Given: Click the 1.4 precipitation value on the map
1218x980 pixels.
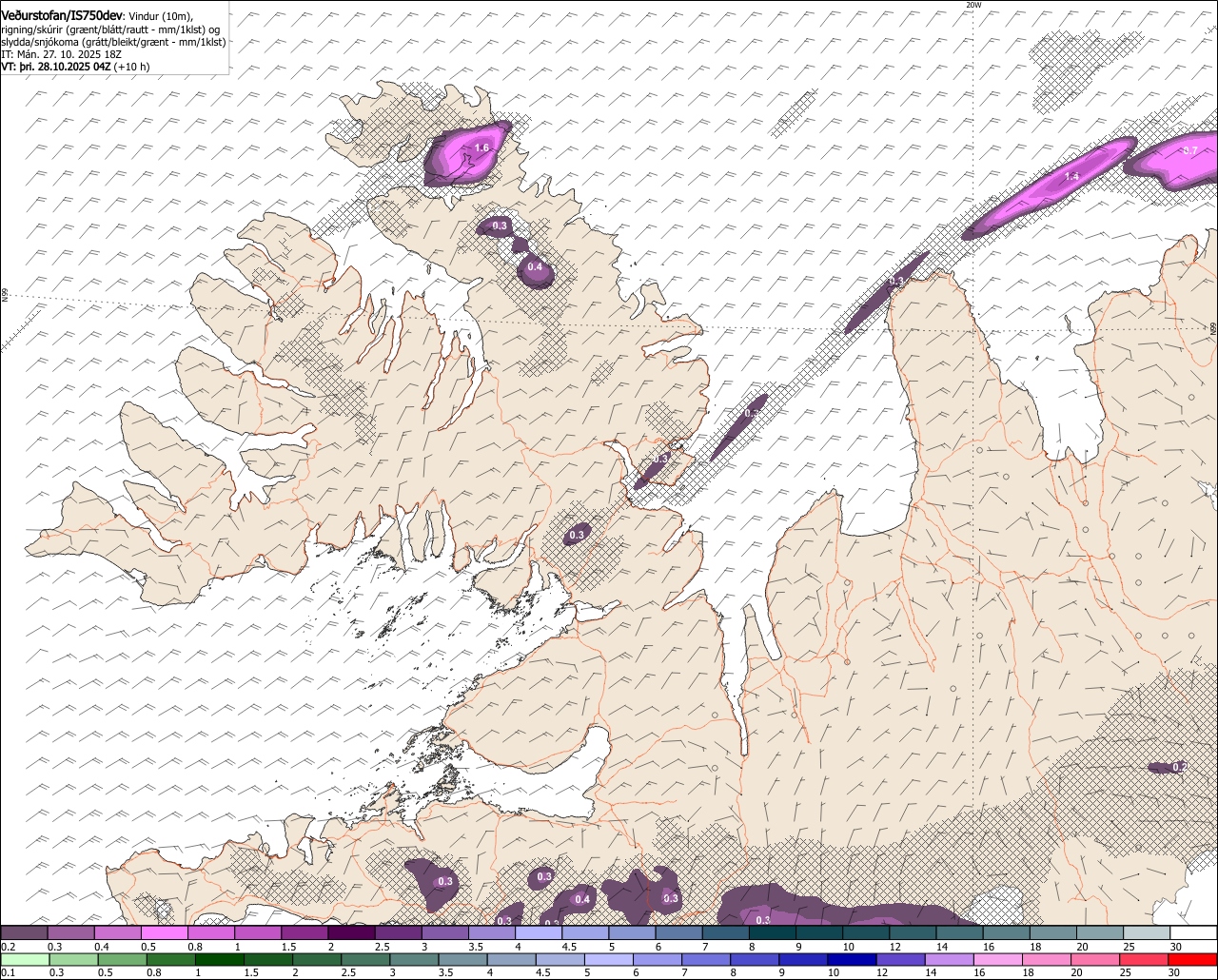Looking at the screenshot, I should click(x=1072, y=176).
